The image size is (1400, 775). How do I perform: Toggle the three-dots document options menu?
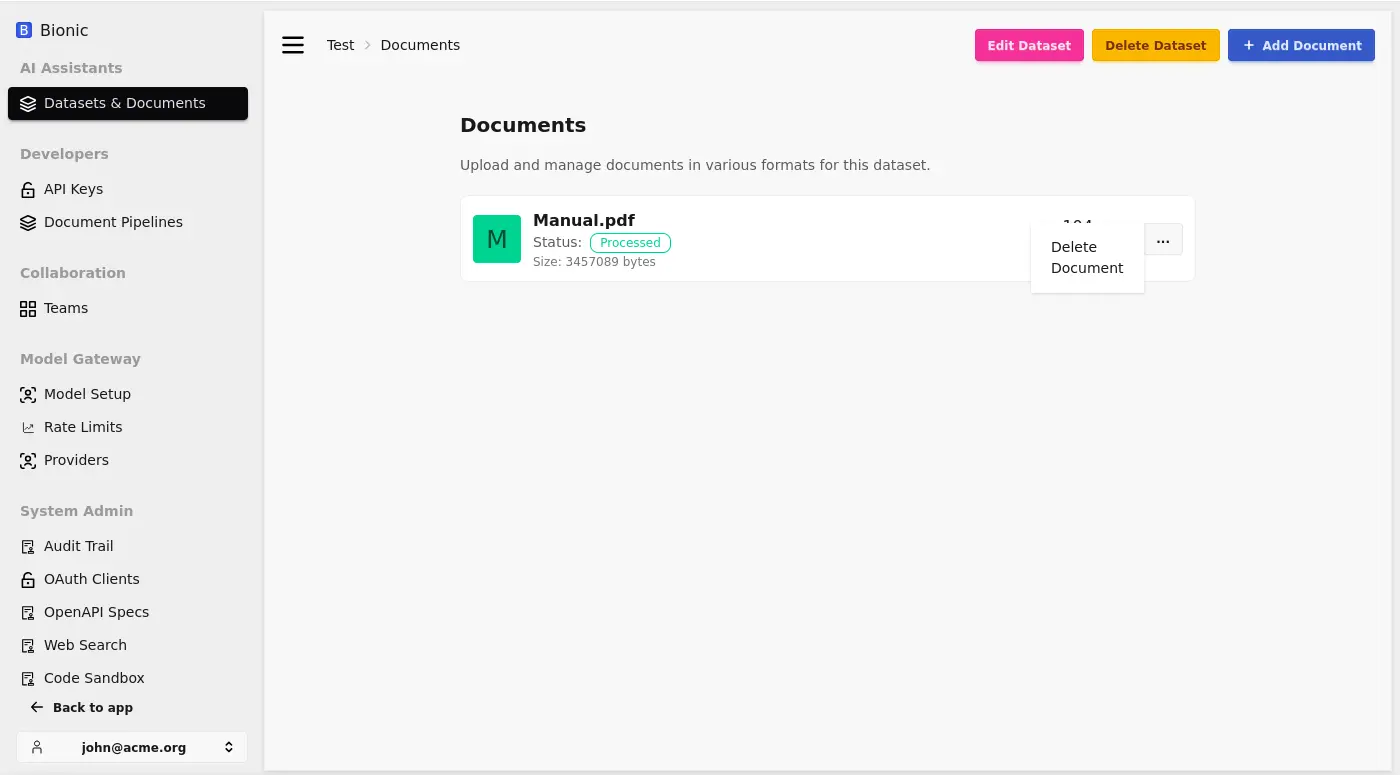pyautogui.click(x=1163, y=240)
